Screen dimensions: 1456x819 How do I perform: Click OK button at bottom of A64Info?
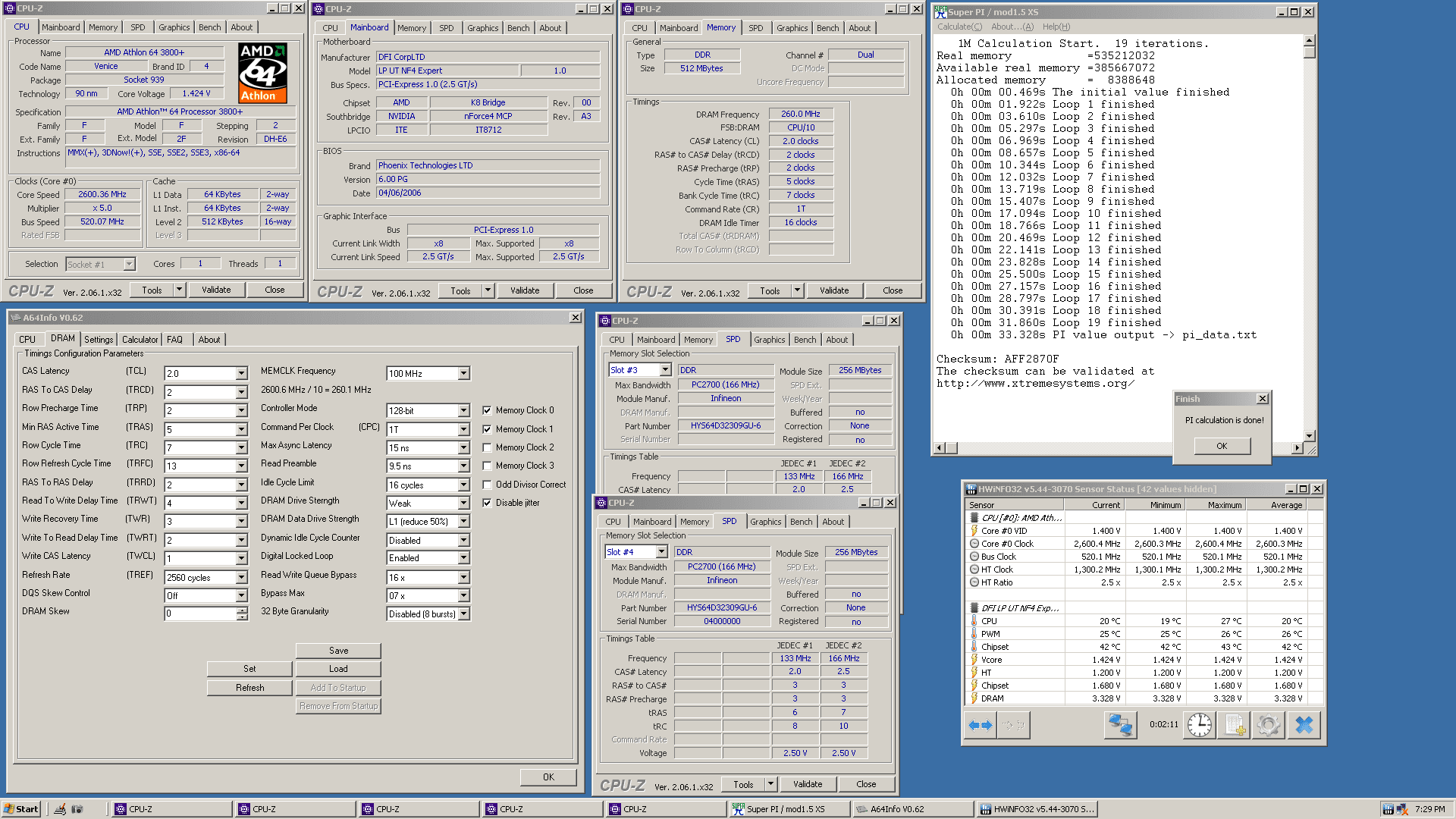tap(548, 777)
